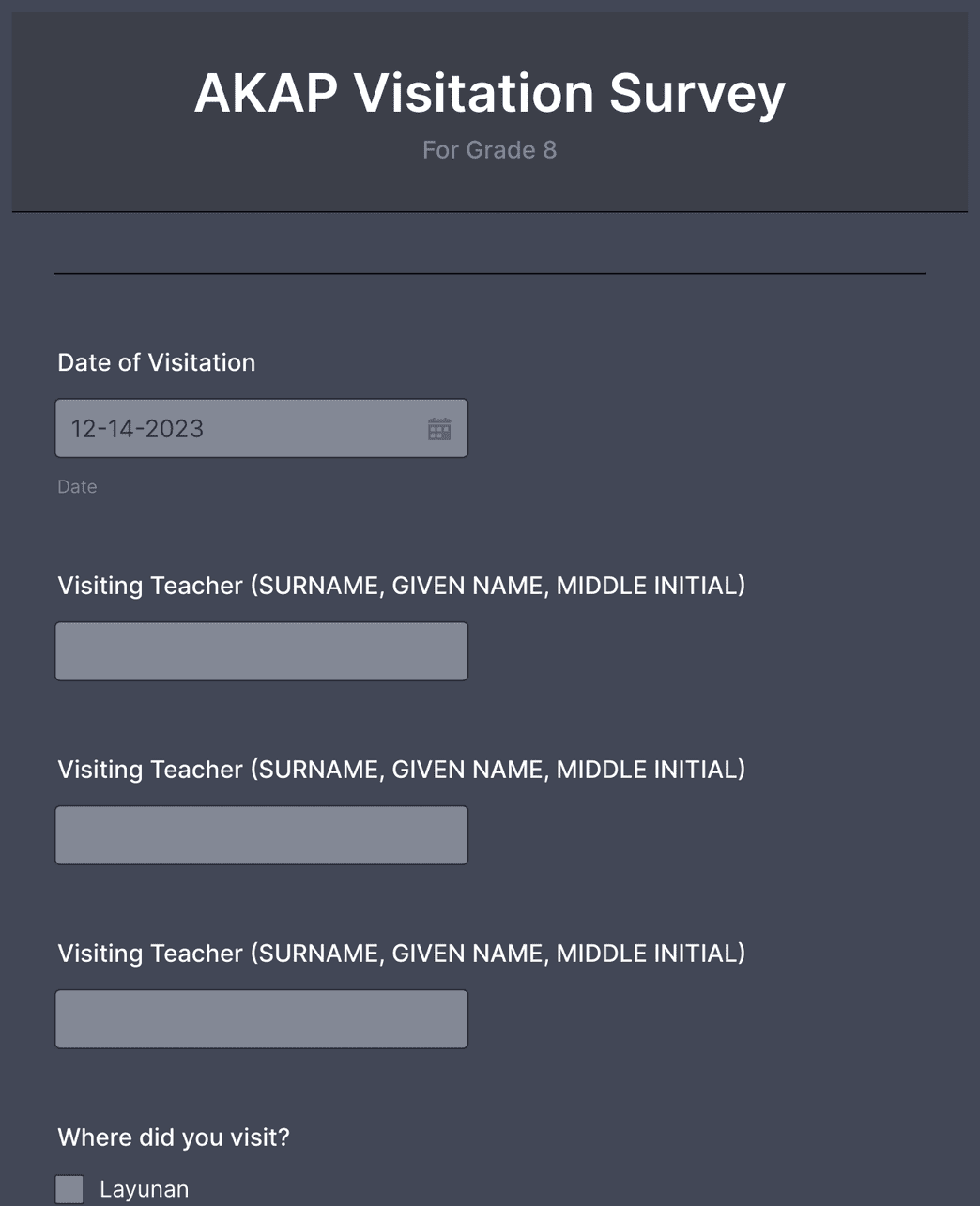Click the second Visiting Teacher input box
The width and height of the screenshot is (980, 1206).
pos(261,833)
